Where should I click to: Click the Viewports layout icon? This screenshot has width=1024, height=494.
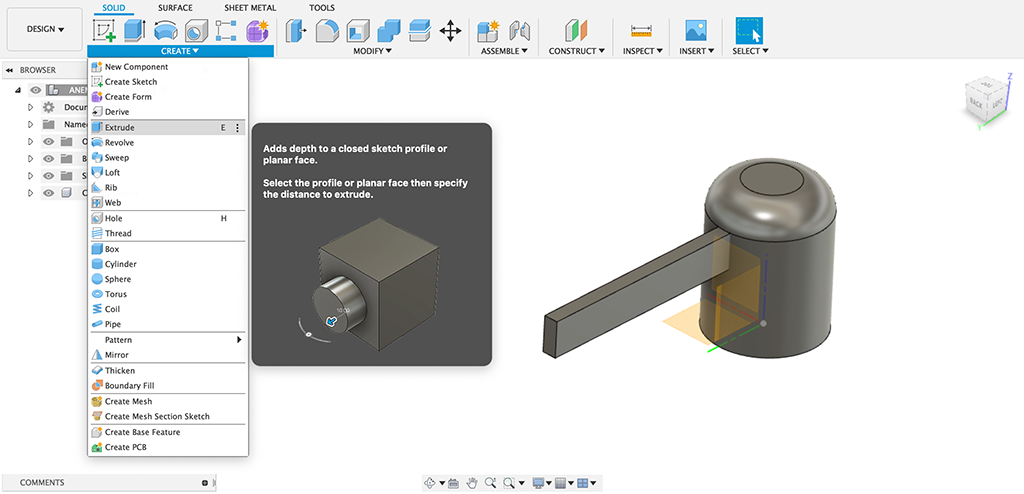tap(583, 483)
